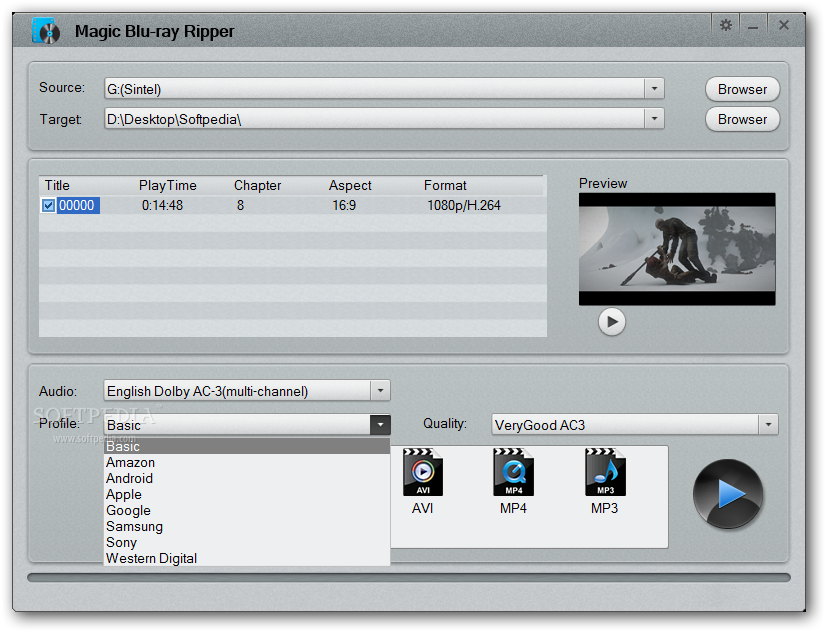Choose Google in the profile list
Screen dimensions: 826x632
point(247,510)
